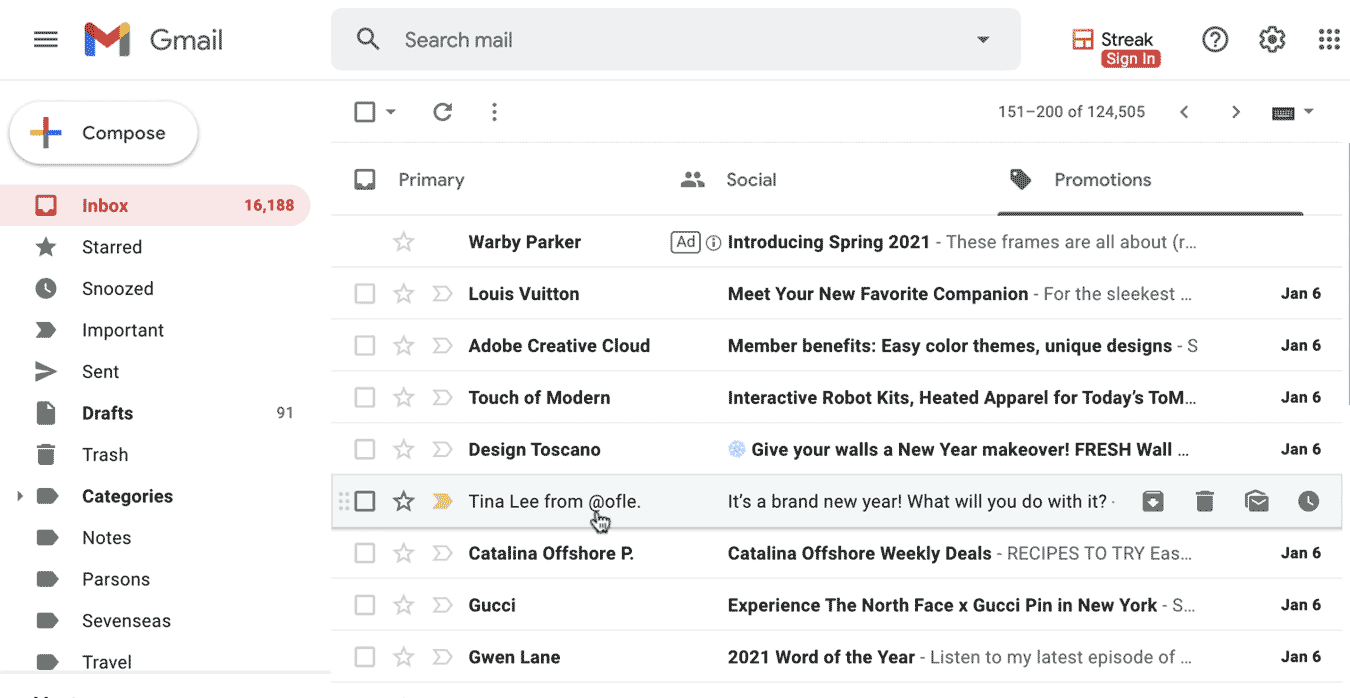Screen dimensions: 1350x698
Task: Go to newer messages page arrow
Action: point(1184,112)
